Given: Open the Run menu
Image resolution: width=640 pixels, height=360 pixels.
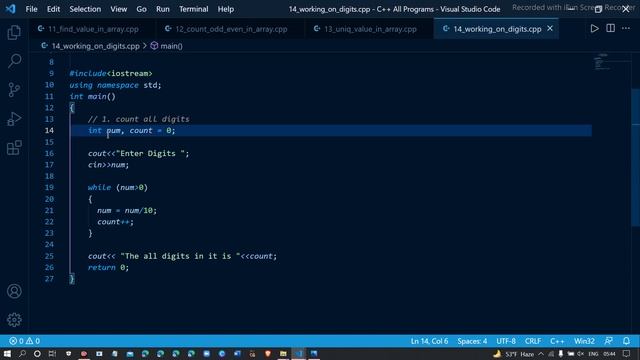Looking at the screenshot, I should pos(162,9).
